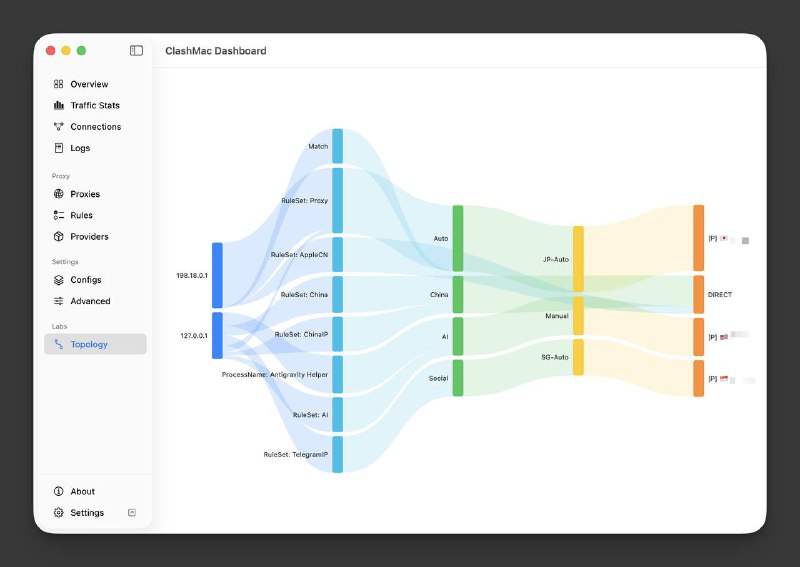Open Configs layers icon

[x=59, y=280]
